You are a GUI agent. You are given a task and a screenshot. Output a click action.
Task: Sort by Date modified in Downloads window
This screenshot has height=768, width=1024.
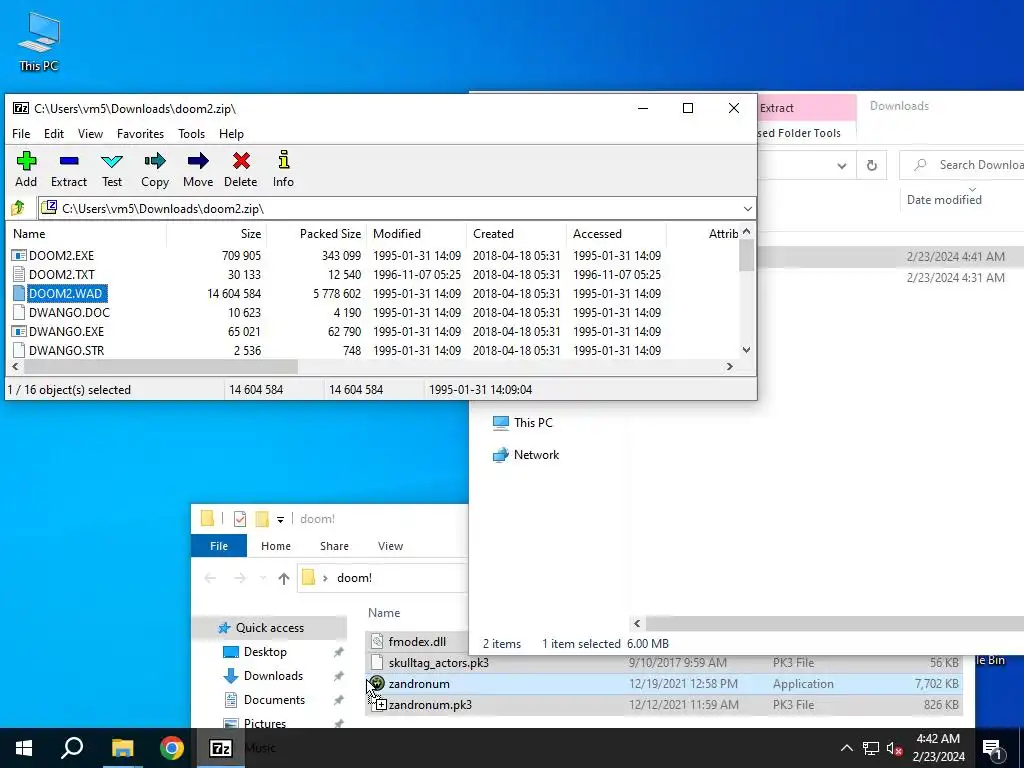click(x=944, y=200)
